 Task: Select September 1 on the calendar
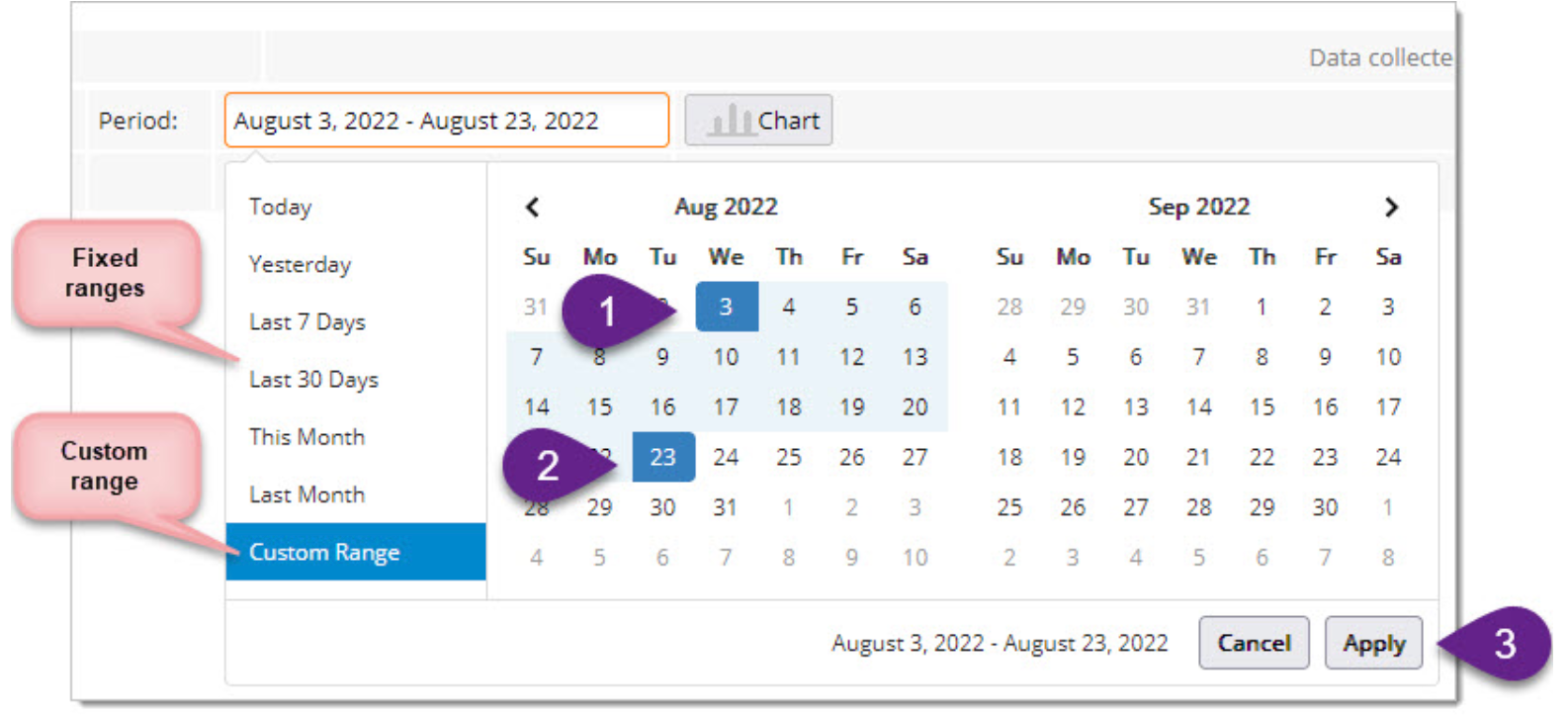point(1262,307)
